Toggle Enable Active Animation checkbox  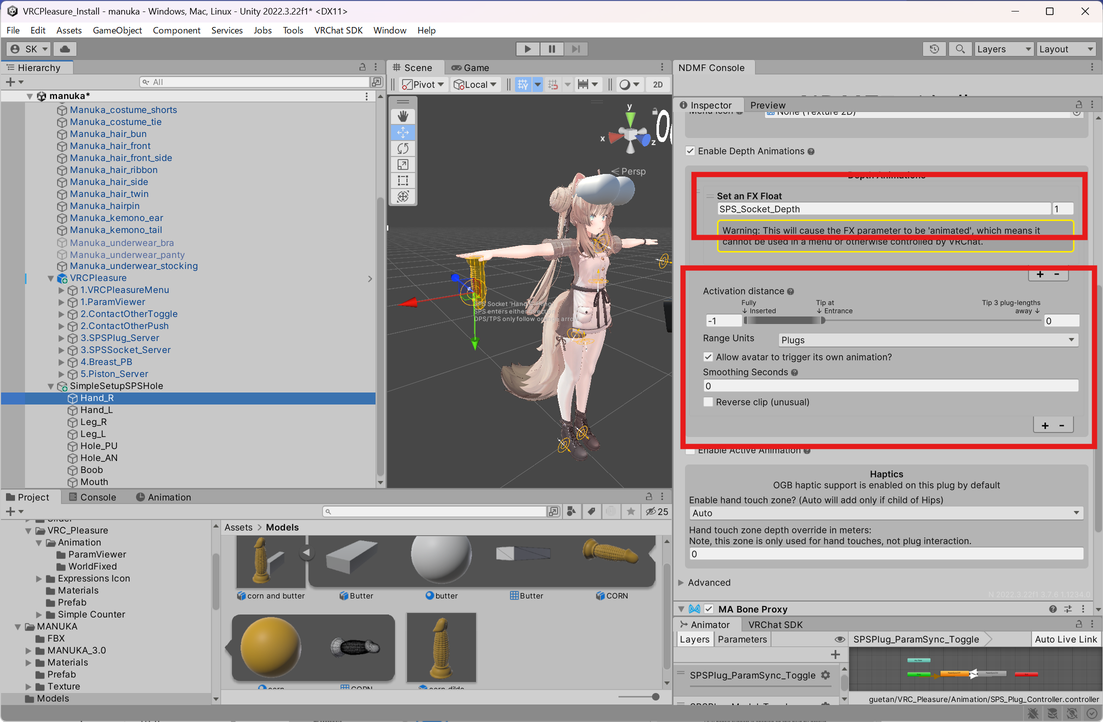(x=690, y=450)
